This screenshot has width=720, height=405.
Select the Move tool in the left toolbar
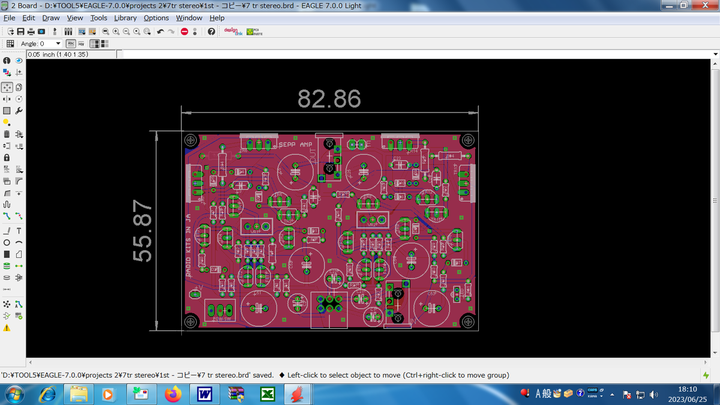(7, 86)
